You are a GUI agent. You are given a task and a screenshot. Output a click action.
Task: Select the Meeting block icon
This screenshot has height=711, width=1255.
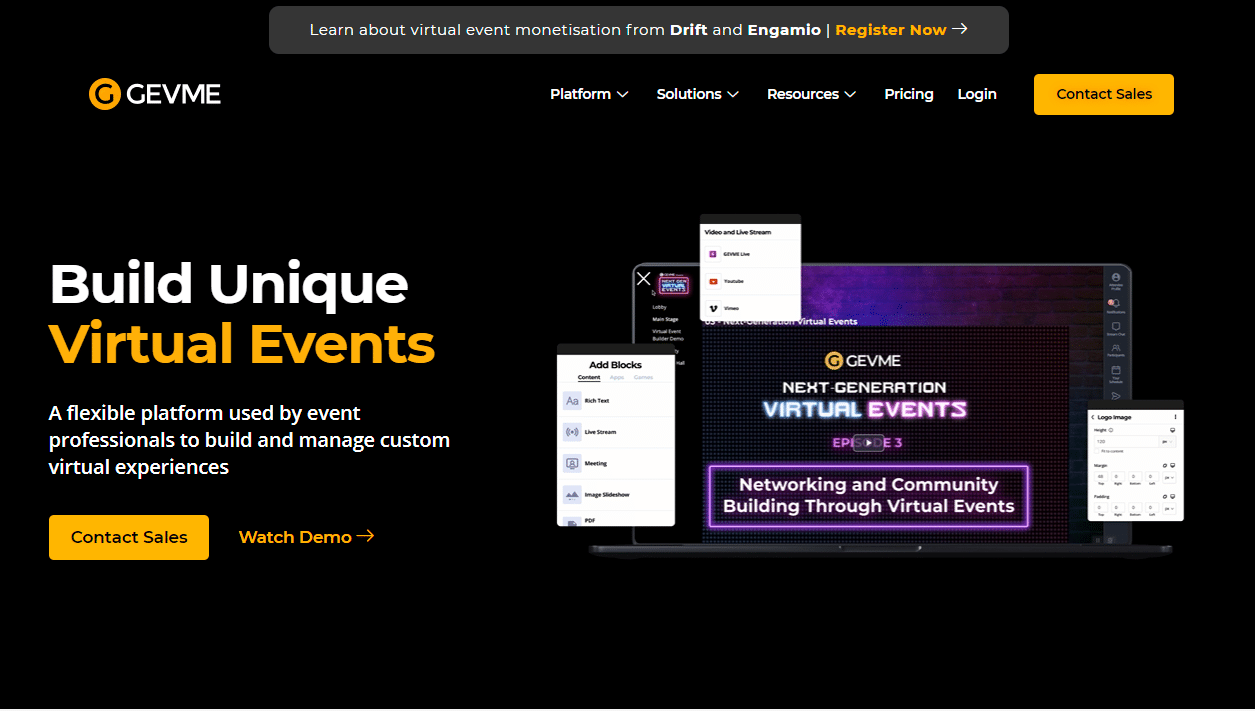(572, 464)
